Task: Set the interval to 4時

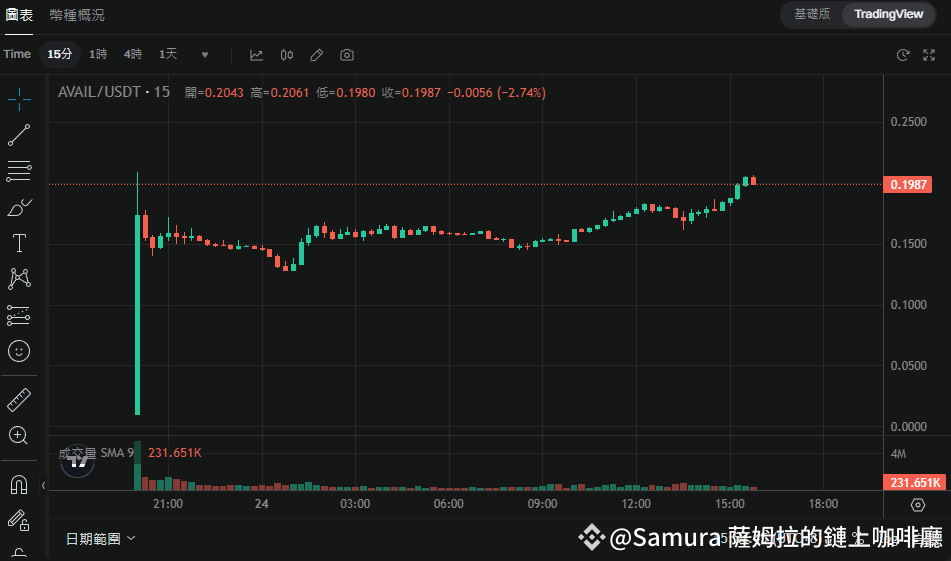Action: coord(133,54)
